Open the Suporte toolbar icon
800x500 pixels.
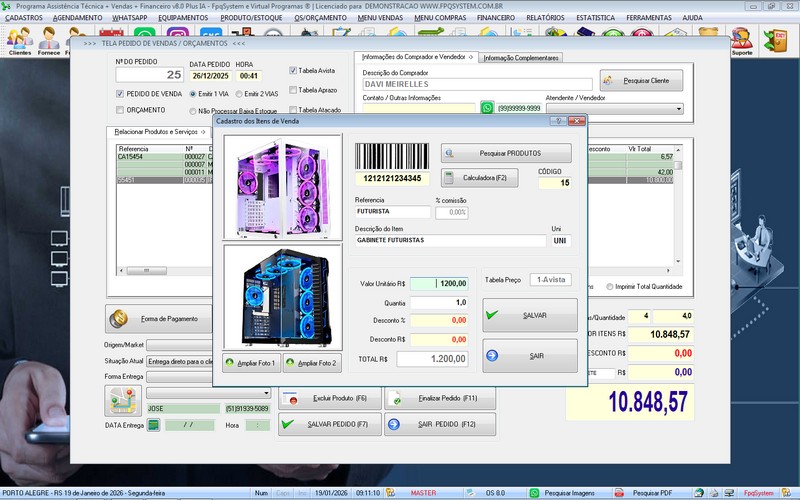tap(742, 41)
